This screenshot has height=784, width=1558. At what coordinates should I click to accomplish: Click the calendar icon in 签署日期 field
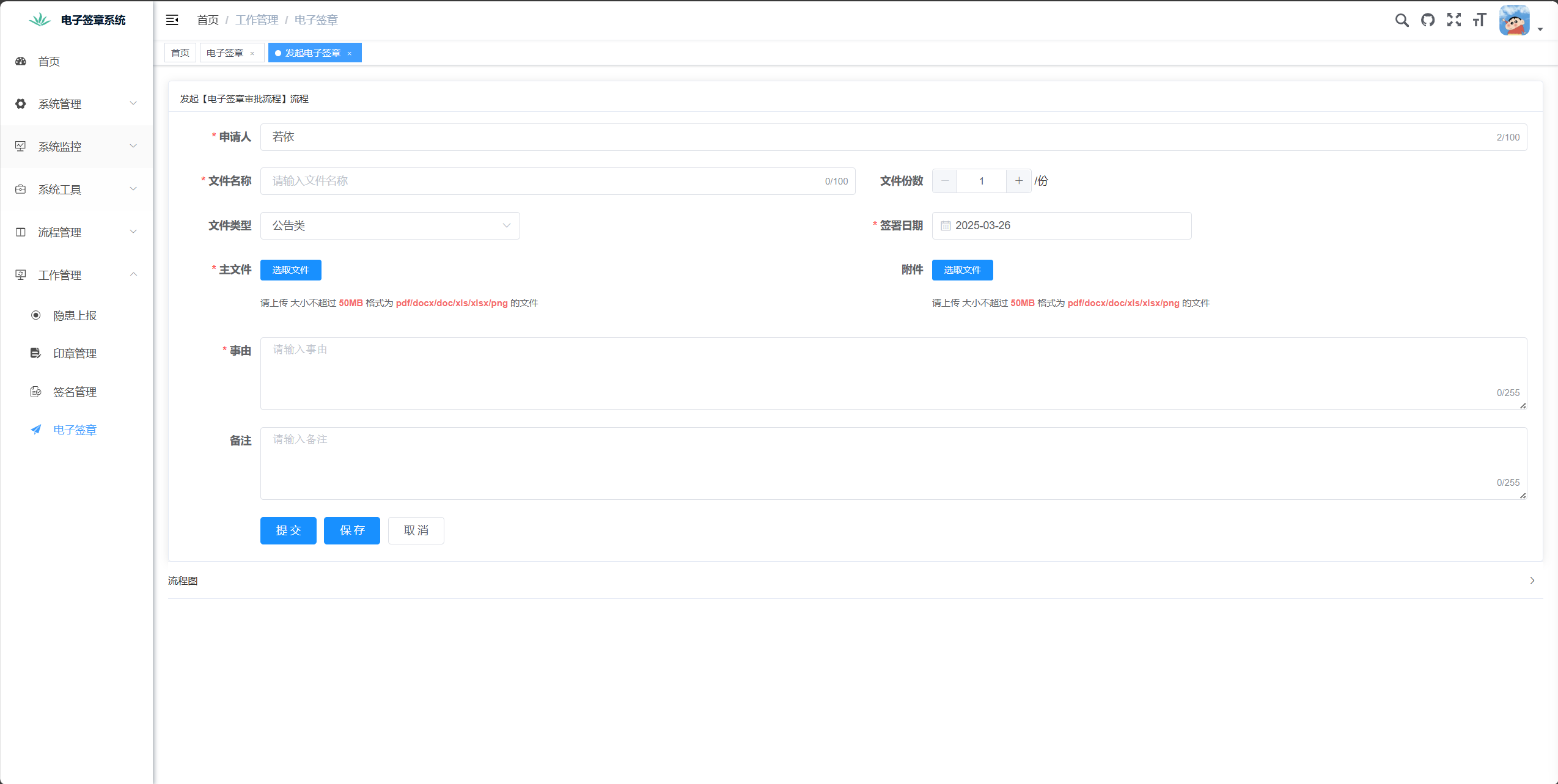[946, 225]
